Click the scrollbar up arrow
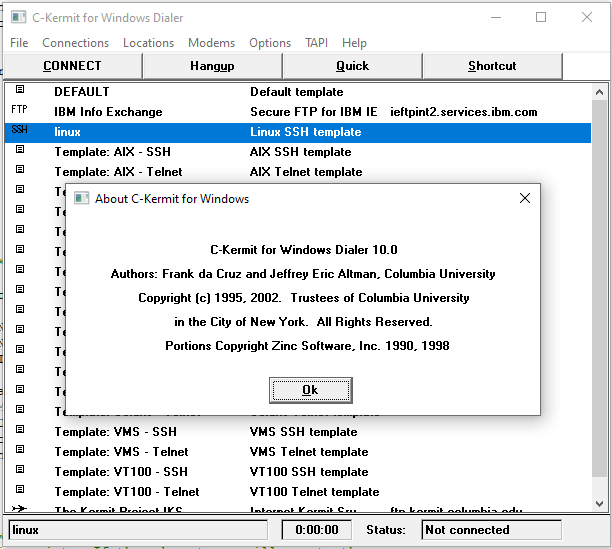This screenshot has width=612, height=549. click(x=600, y=92)
